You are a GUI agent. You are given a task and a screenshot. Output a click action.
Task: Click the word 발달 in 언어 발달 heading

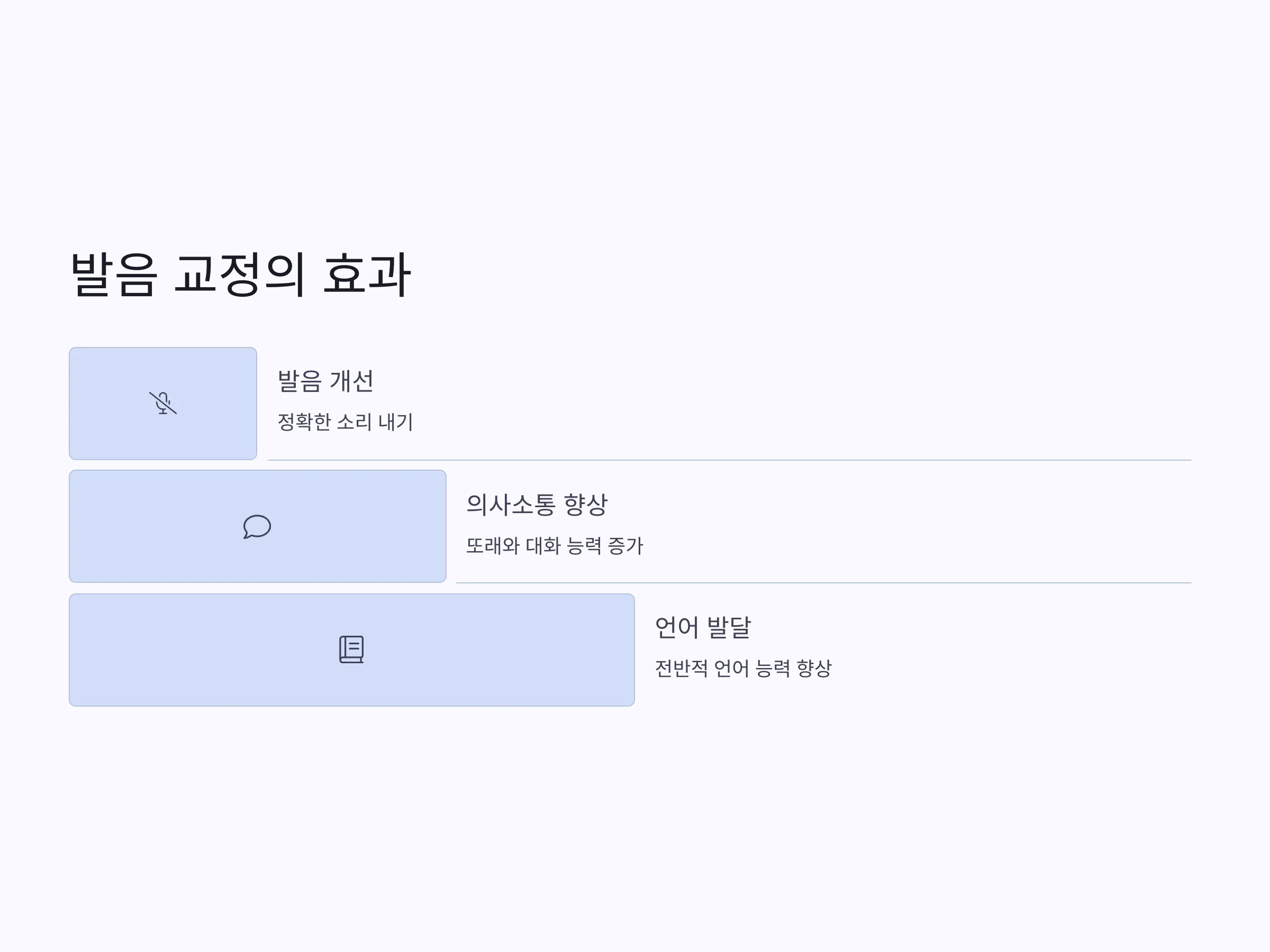coord(729,627)
